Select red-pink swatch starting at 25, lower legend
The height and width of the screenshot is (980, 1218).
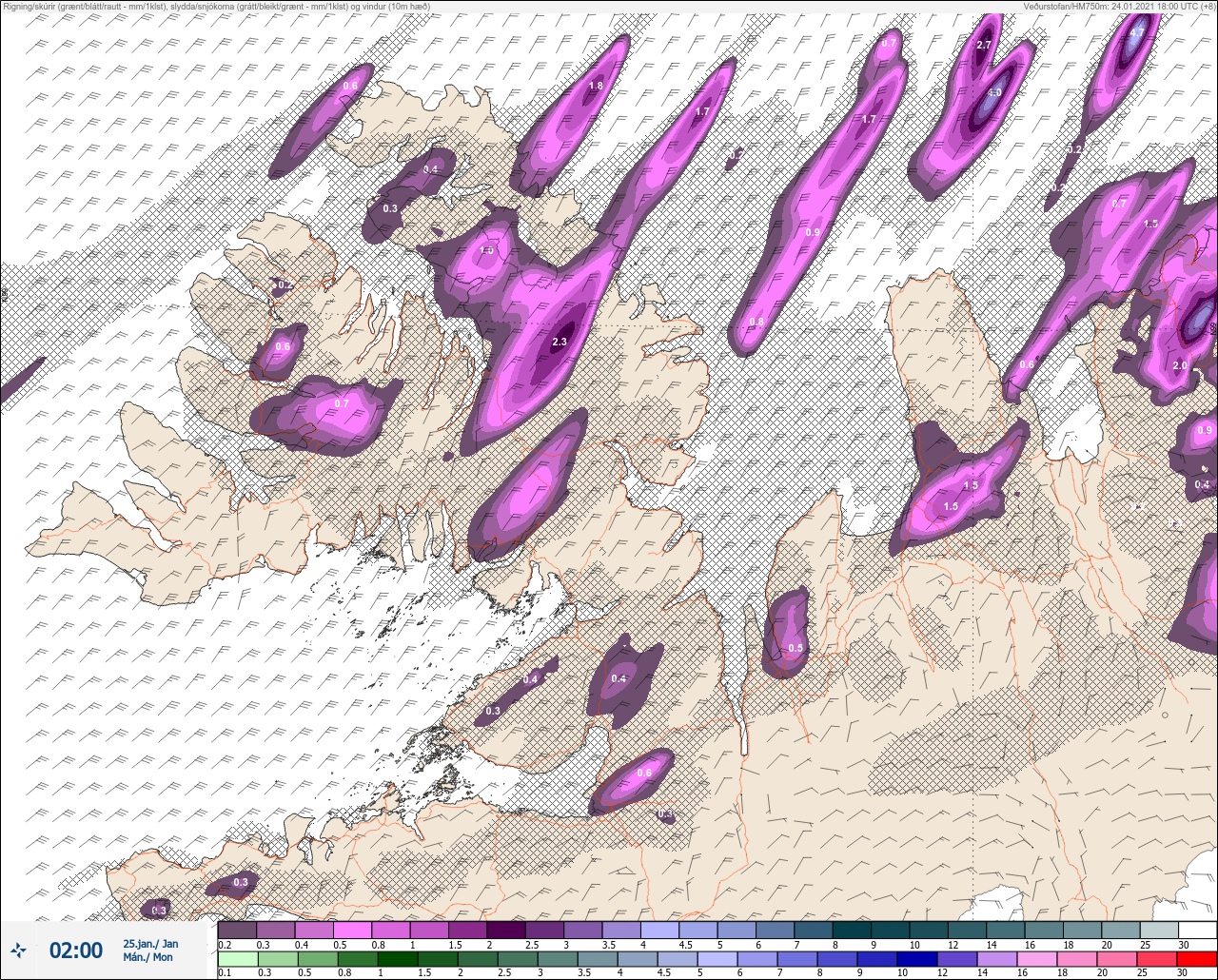[1158, 958]
